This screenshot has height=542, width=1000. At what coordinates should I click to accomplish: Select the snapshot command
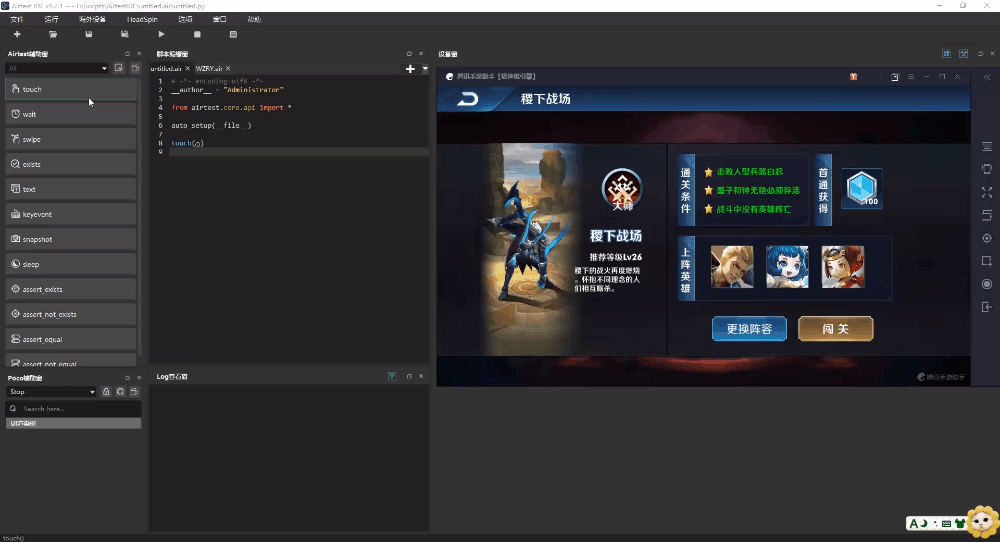pyautogui.click(x=71, y=239)
